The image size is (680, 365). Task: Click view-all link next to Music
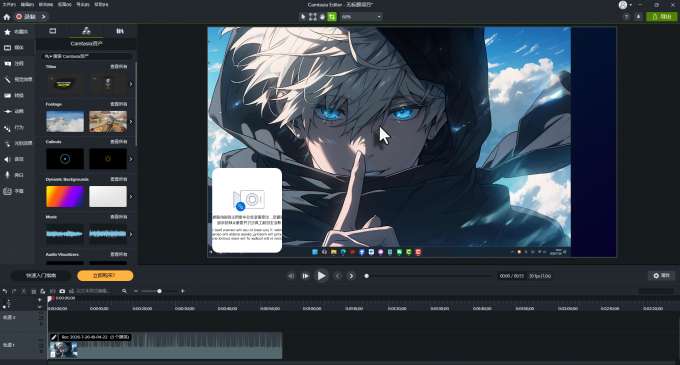tap(119, 217)
